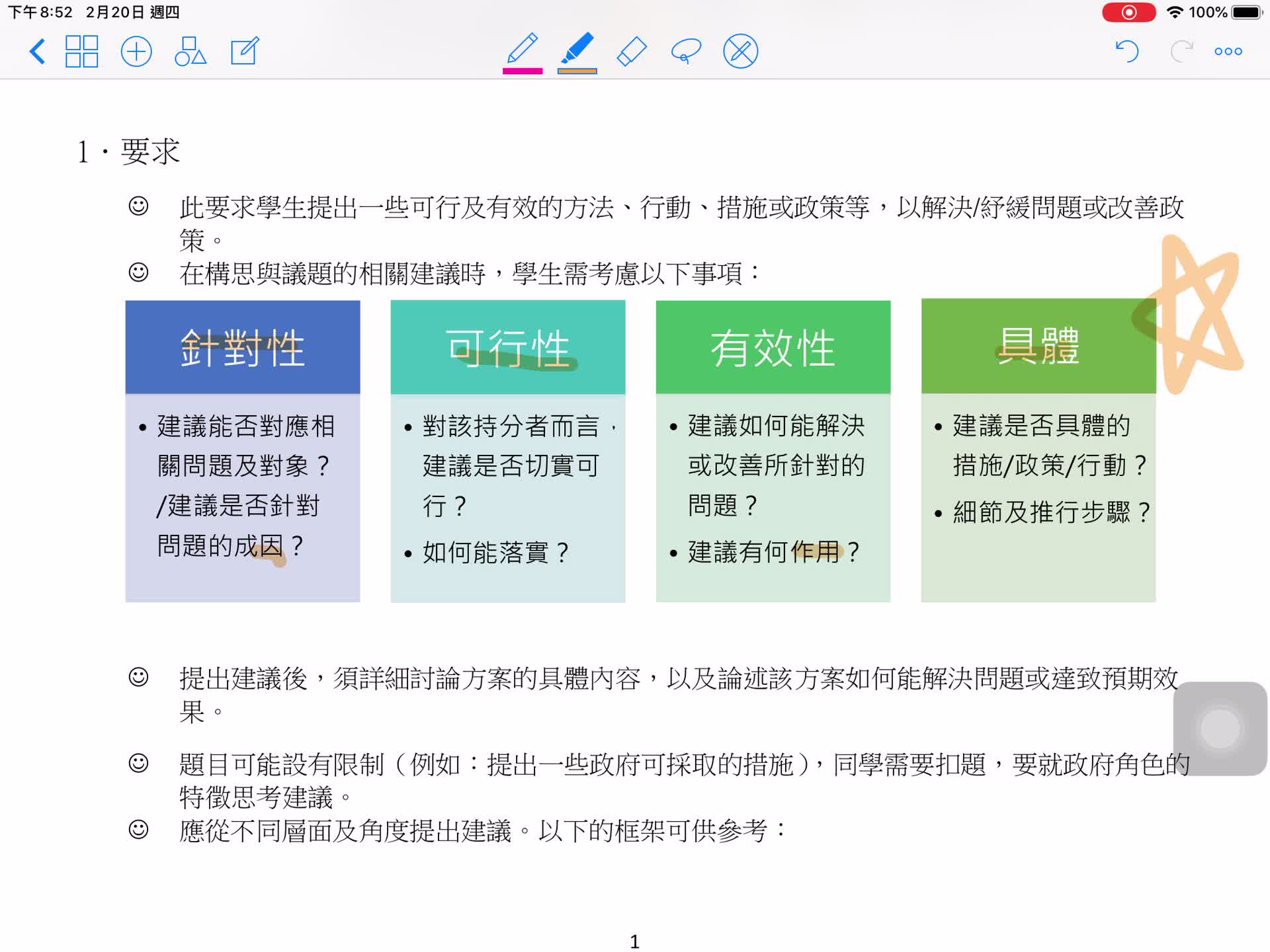Add a new page with the plus icon
This screenshot has width=1270, height=952.
coord(136,51)
